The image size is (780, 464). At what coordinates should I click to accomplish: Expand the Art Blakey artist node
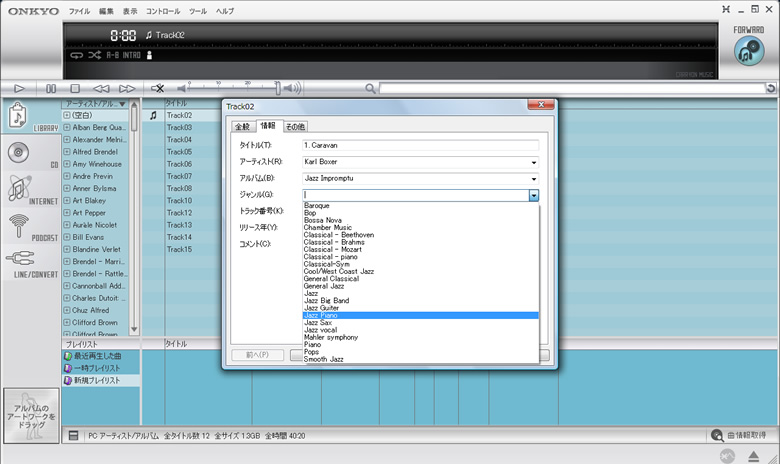pyautogui.click(x=67, y=200)
